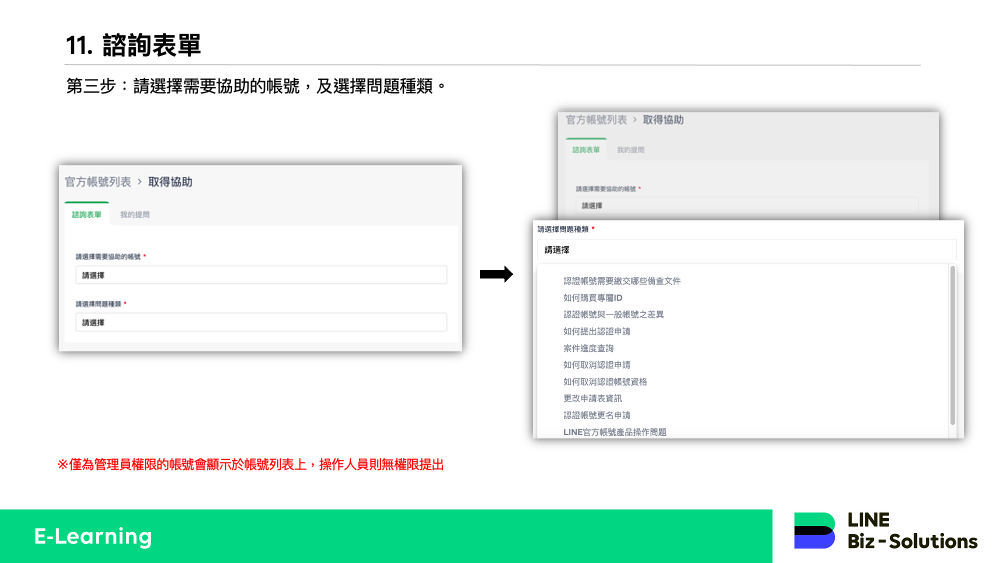Click the 請選擇 field above the expanded option list

[746, 250]
